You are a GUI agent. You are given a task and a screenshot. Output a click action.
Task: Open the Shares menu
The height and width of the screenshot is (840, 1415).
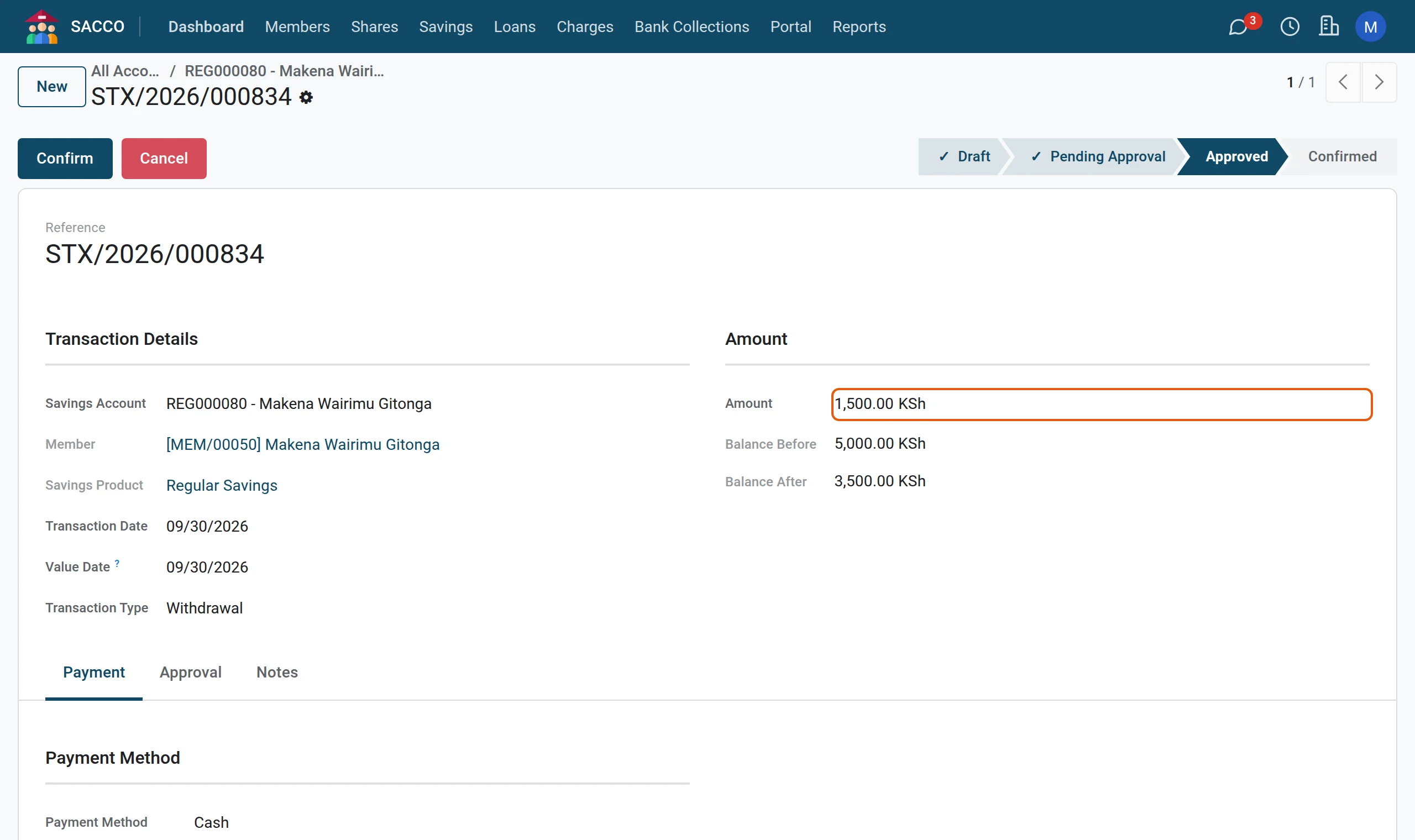374,27
